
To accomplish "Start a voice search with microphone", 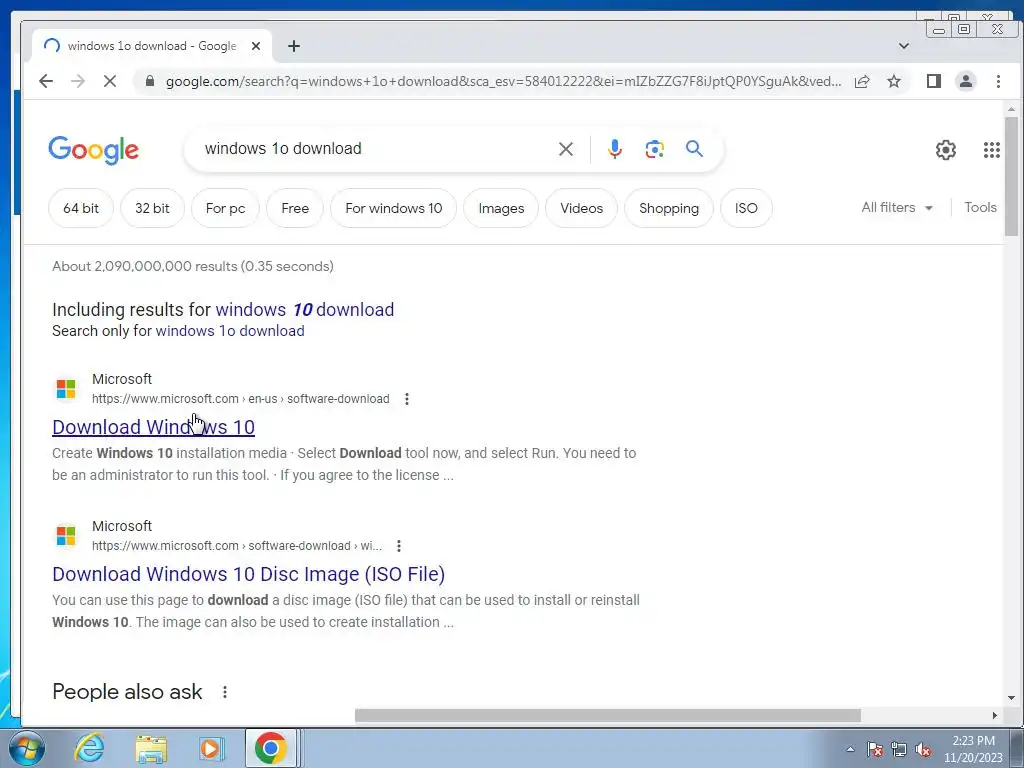I will click(615, 149).
